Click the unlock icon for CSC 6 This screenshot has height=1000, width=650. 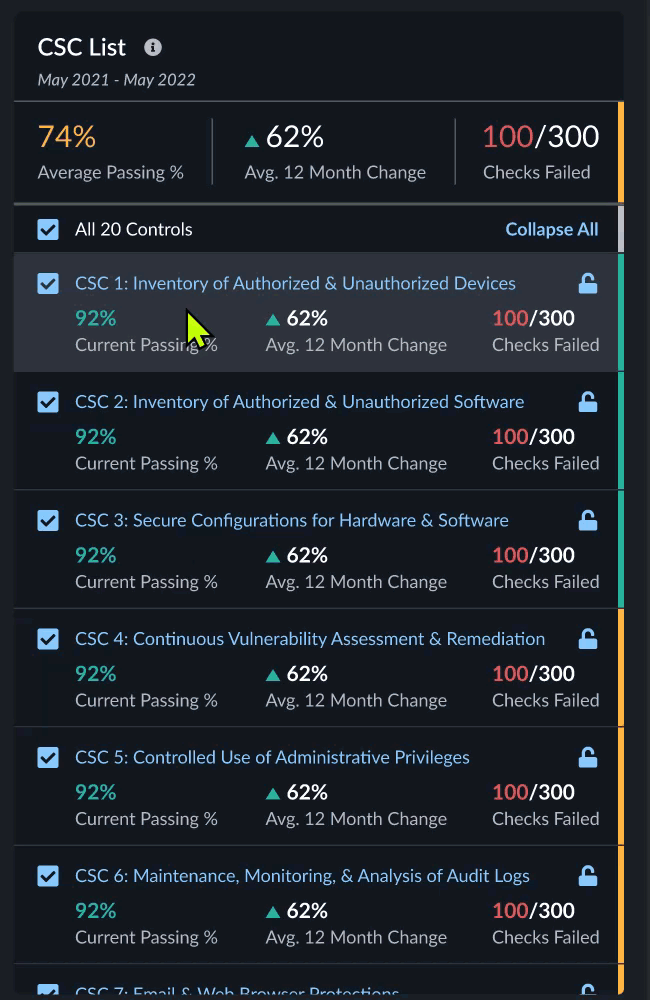pos(588,876)
